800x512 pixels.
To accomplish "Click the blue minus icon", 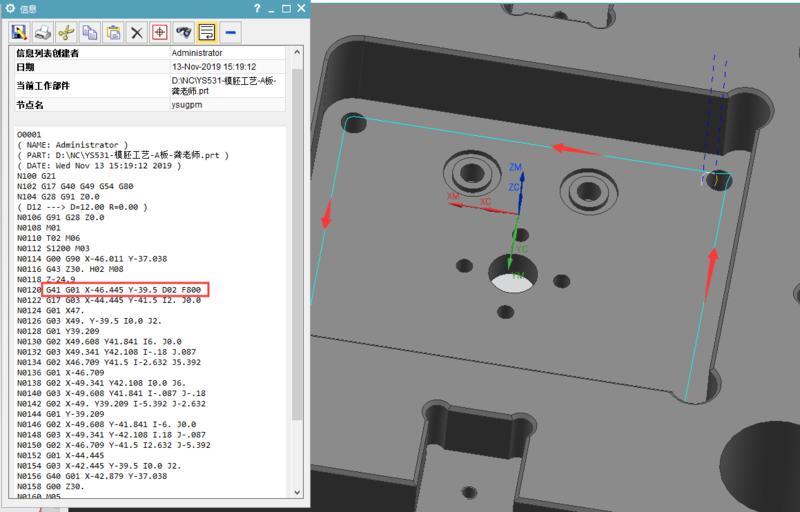I will pyautogui.click(x=230, y=33).
